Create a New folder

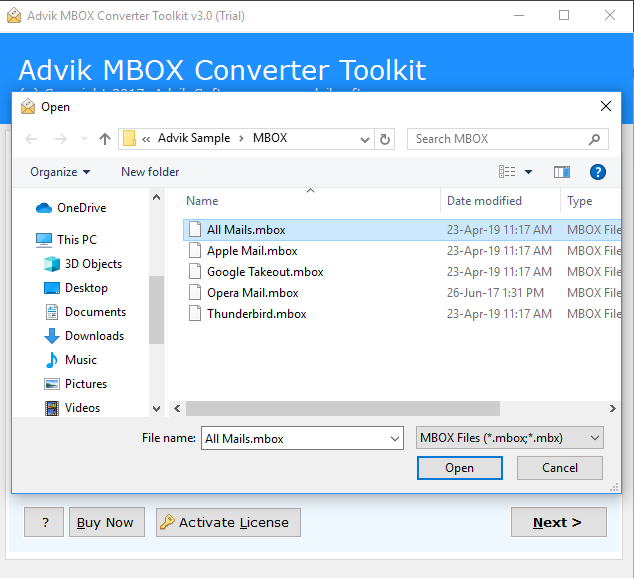150,172
